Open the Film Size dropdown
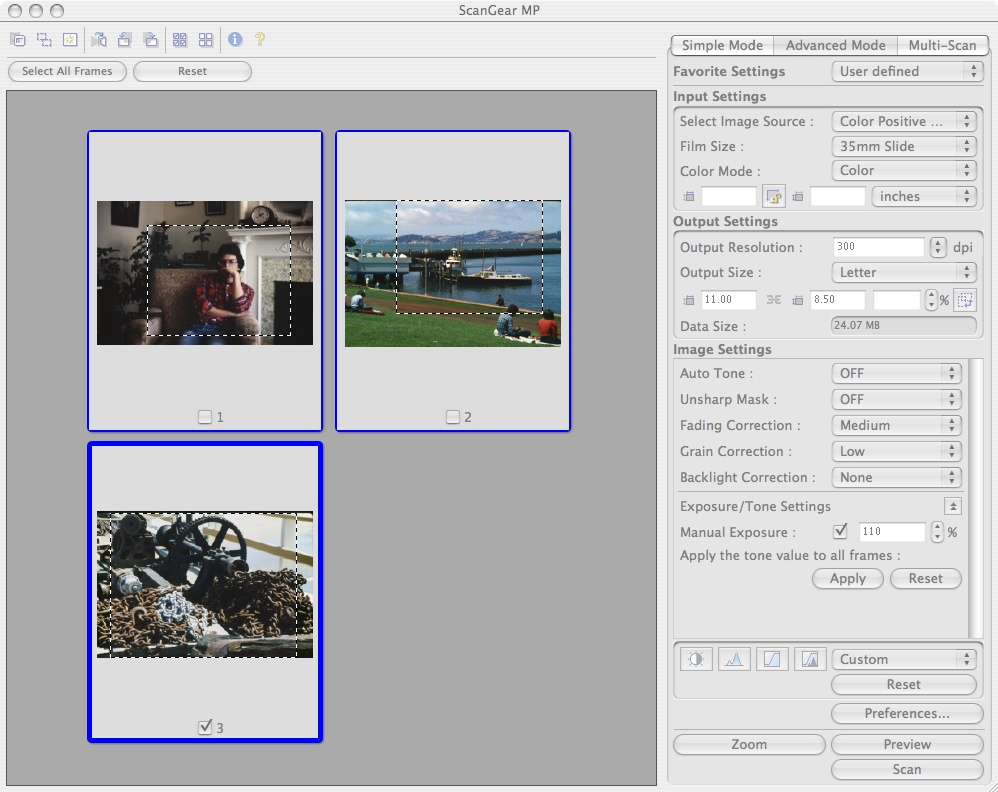 coord(903,146)
